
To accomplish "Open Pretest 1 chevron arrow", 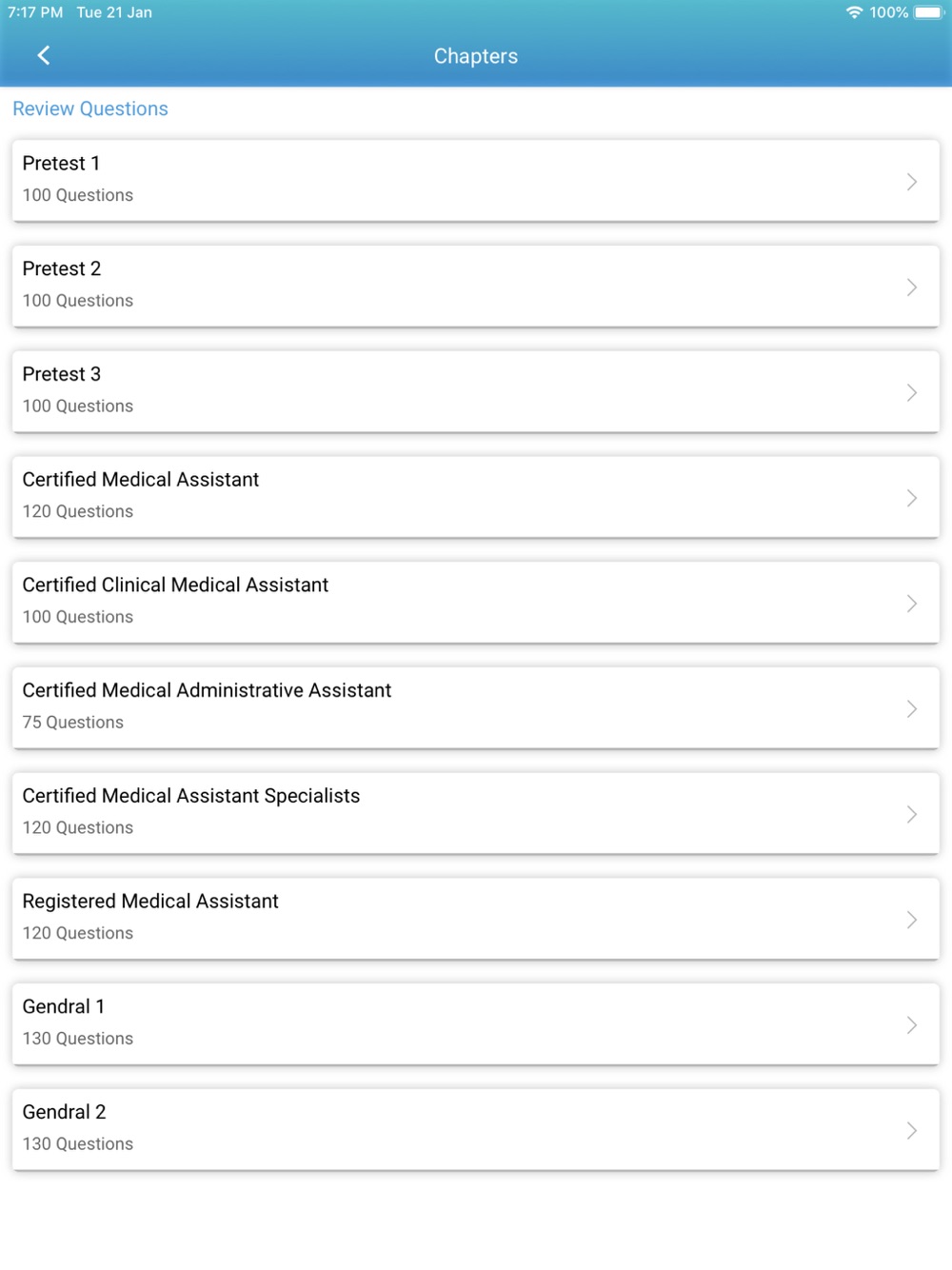I will point(912,182).
